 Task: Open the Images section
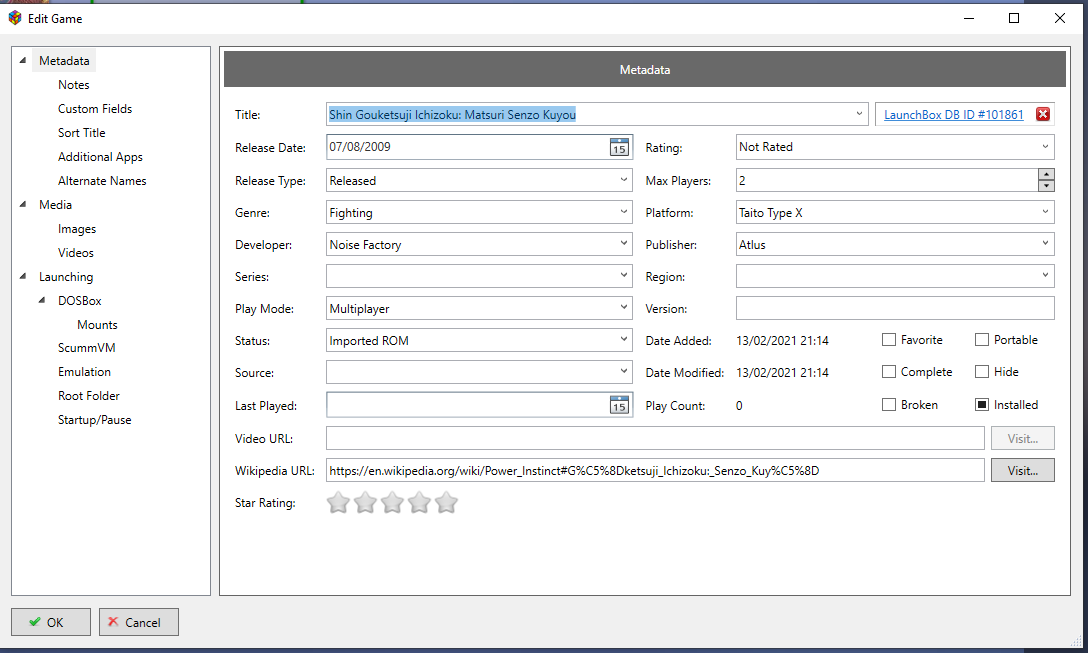77,229
